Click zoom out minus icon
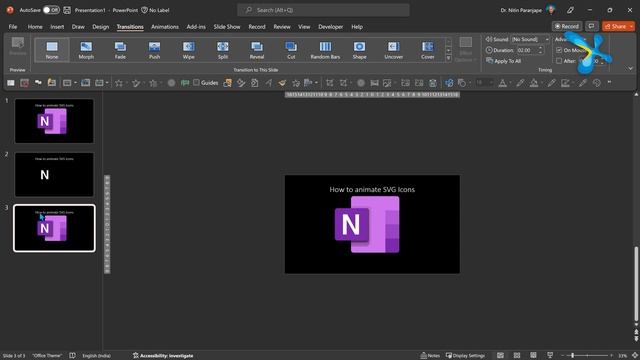 pyautogui.click(x=562, y=356)
